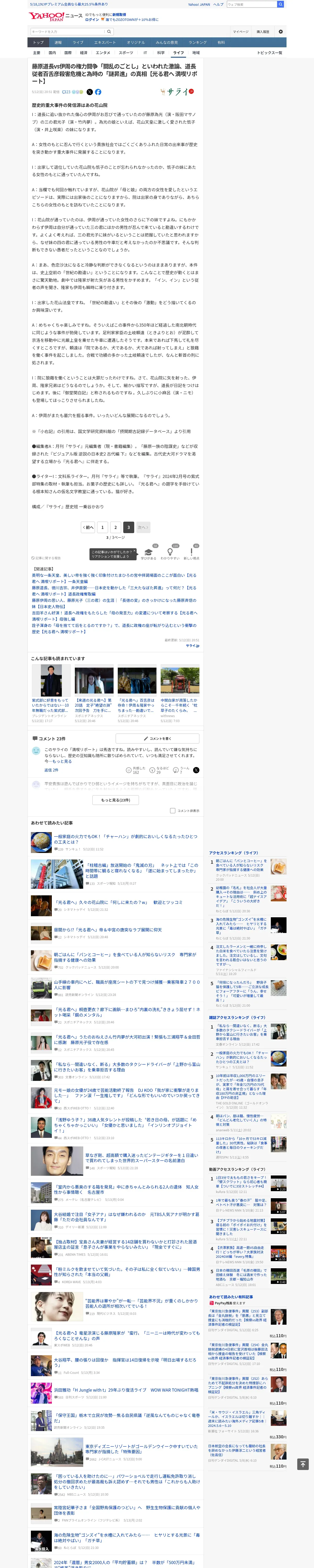
Task: Expand 返信 2件 replies
Action: 51,770
